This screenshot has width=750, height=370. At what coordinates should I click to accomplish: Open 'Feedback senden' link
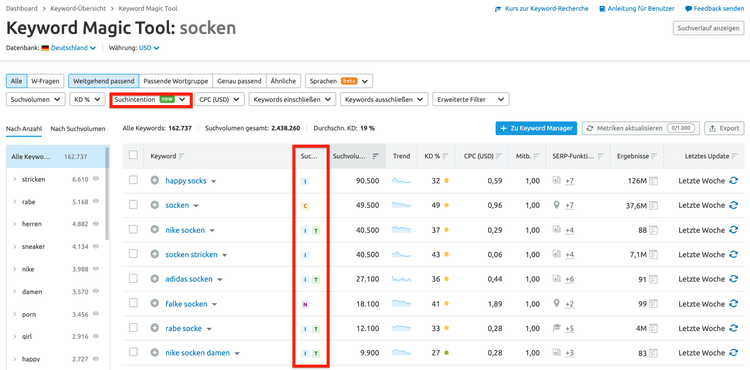[x=715, y=9]
